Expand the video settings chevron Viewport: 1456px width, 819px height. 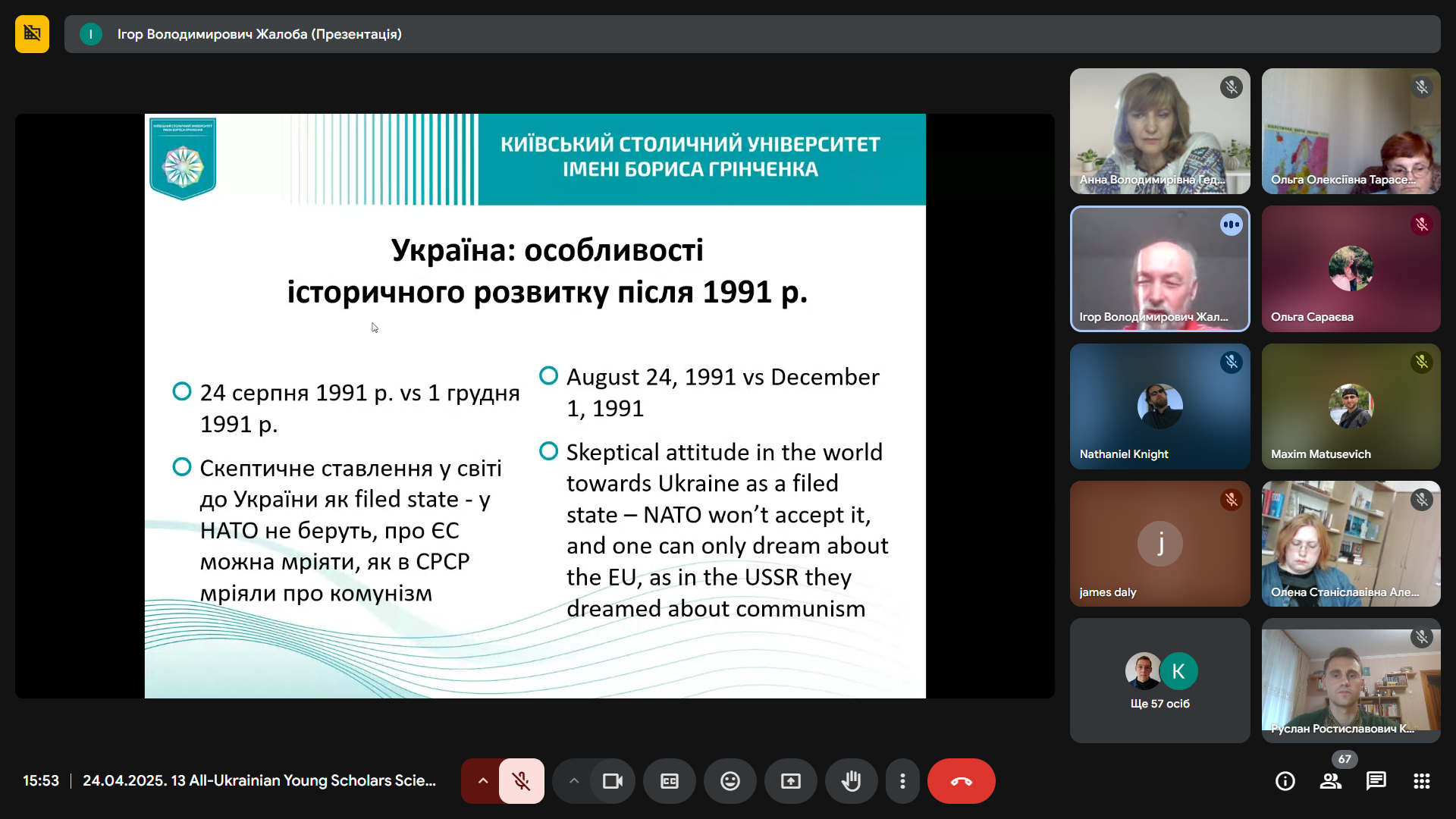[x=574, y=781]
